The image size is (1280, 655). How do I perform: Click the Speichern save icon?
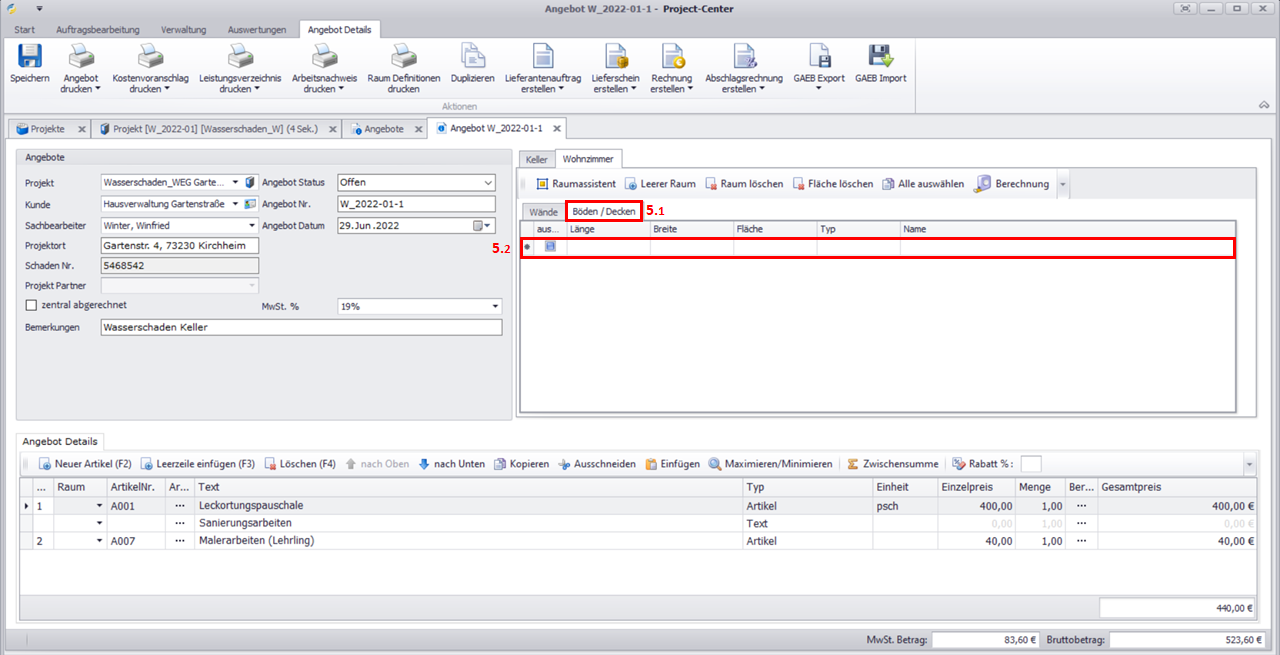click(29, 58)
